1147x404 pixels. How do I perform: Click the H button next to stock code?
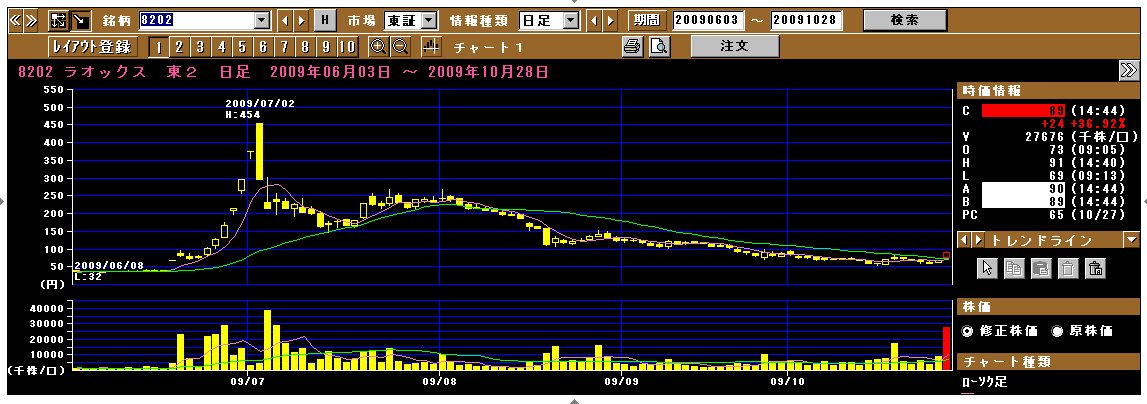pyautogui.click(x=325, y=20)
